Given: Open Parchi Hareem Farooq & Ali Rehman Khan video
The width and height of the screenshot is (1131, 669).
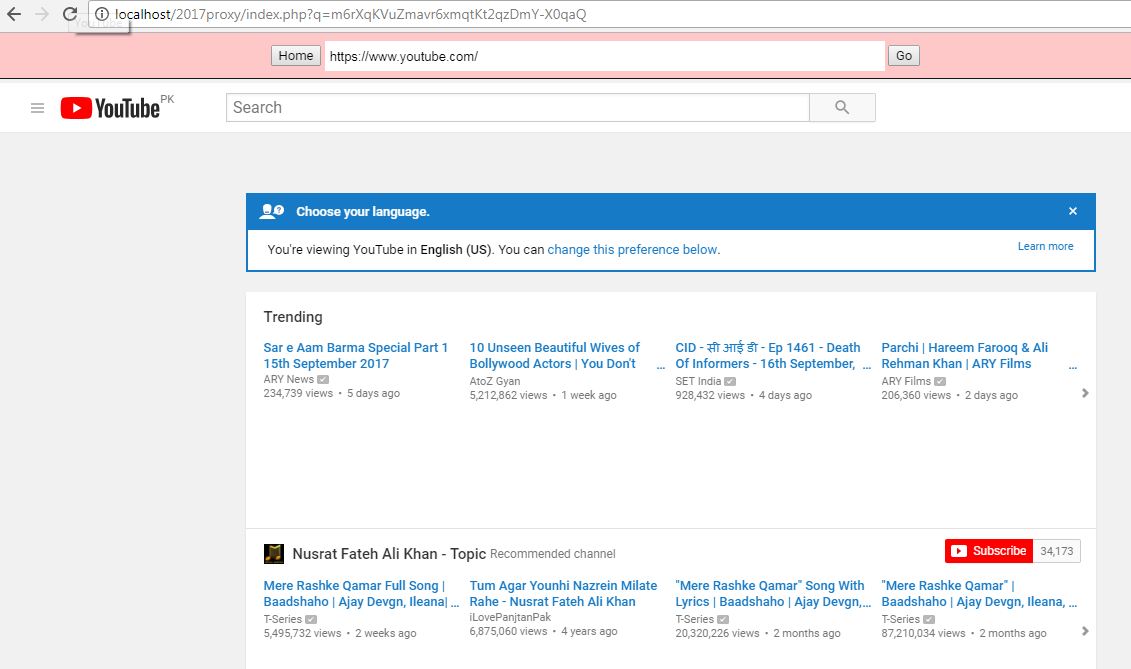Looking at the screenshot, I should [x=964, y=356].
